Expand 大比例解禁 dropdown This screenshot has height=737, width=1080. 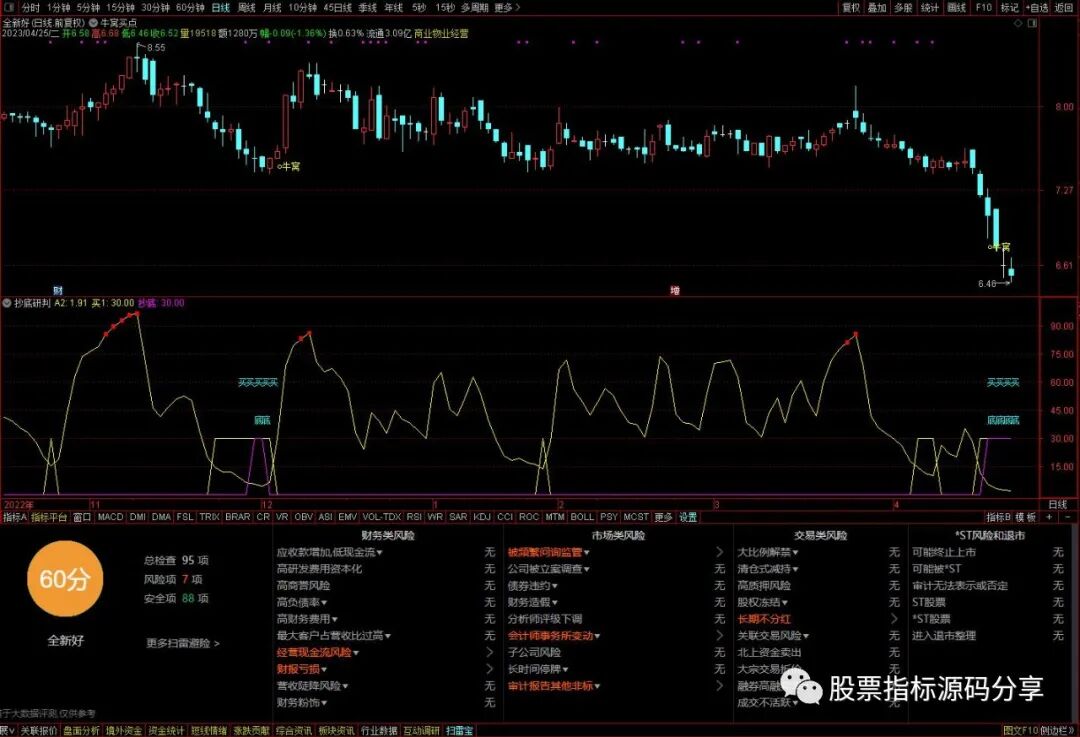tap(767, 552)
